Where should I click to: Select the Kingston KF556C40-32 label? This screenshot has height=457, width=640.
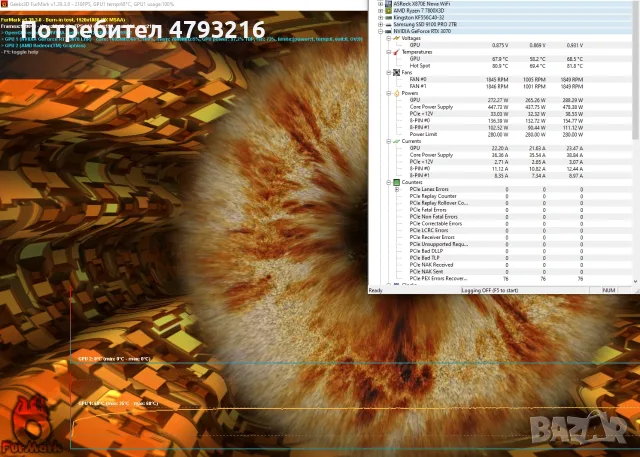[419, 18]
